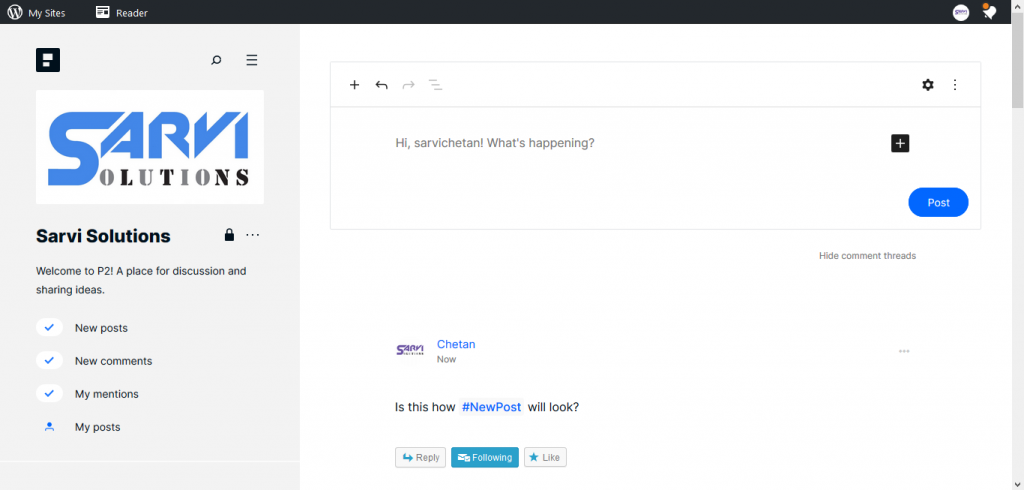Click the My posts person icon
This screenshot has width=1024, height=490.
pyautogui.click(x=49, y=427)
